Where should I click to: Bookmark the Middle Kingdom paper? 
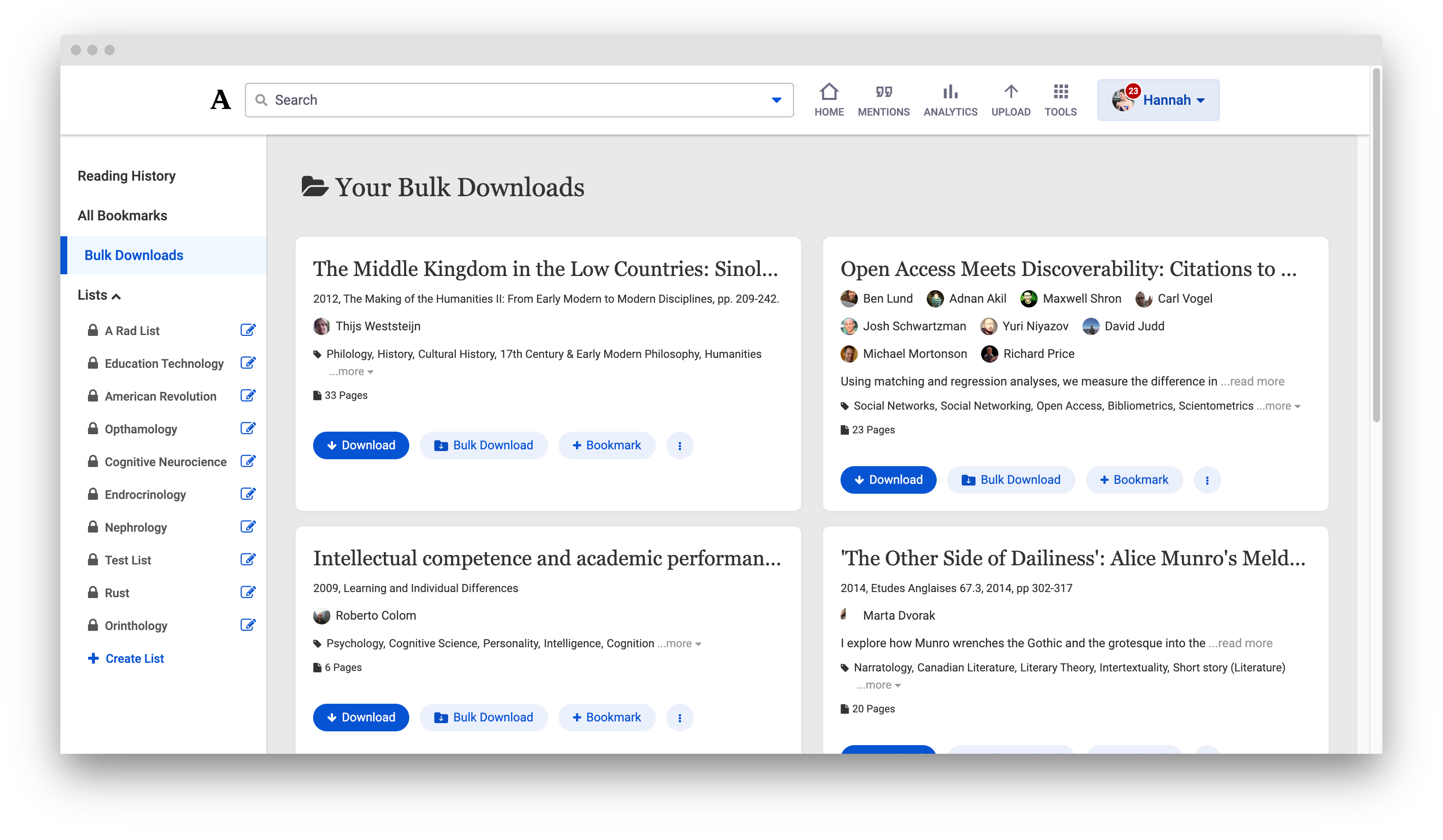pos(606,445)
